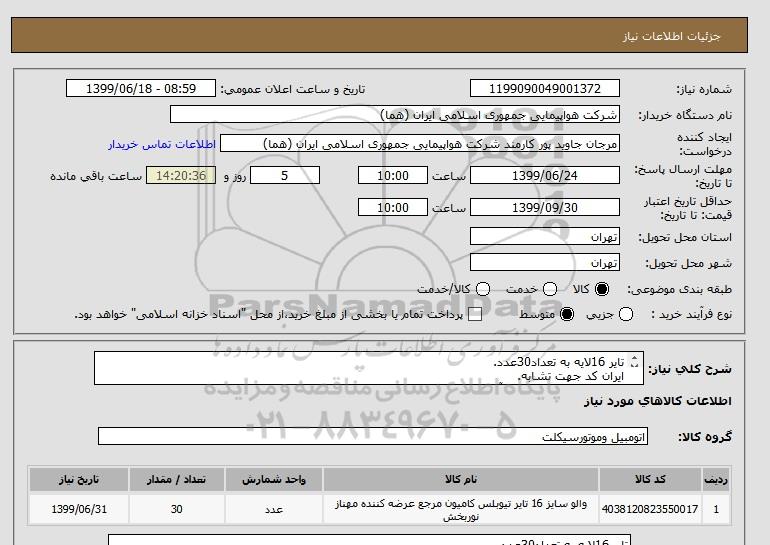This screenshot has height=545, width=770.
Task: Click the response deadline time field 10:00
Action: pos(393,175)
